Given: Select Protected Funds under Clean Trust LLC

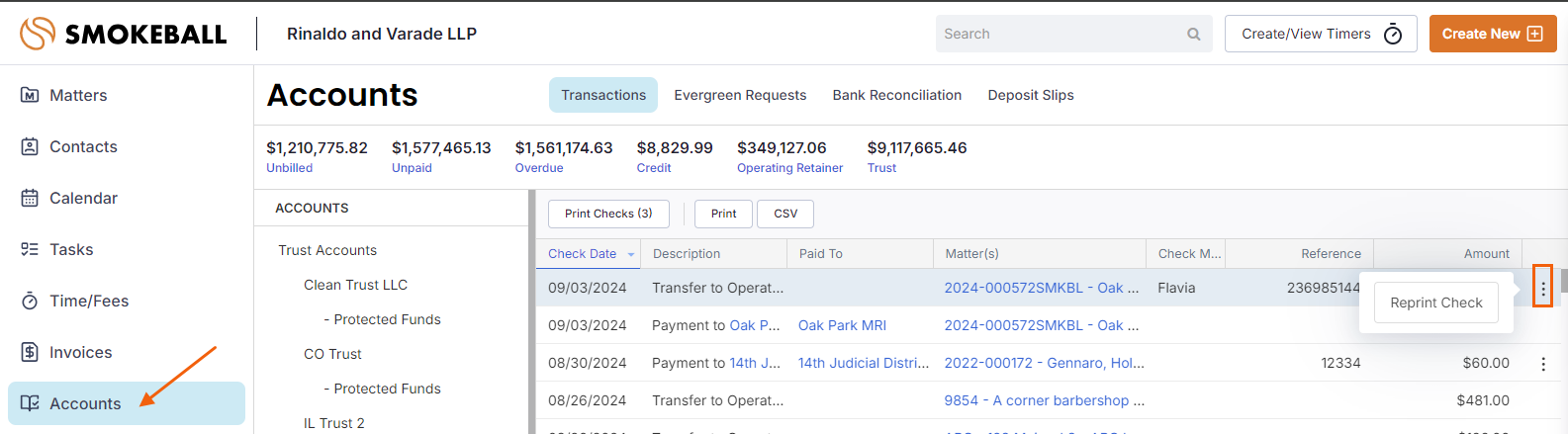Looking at the screenshot, I should 382,319.
